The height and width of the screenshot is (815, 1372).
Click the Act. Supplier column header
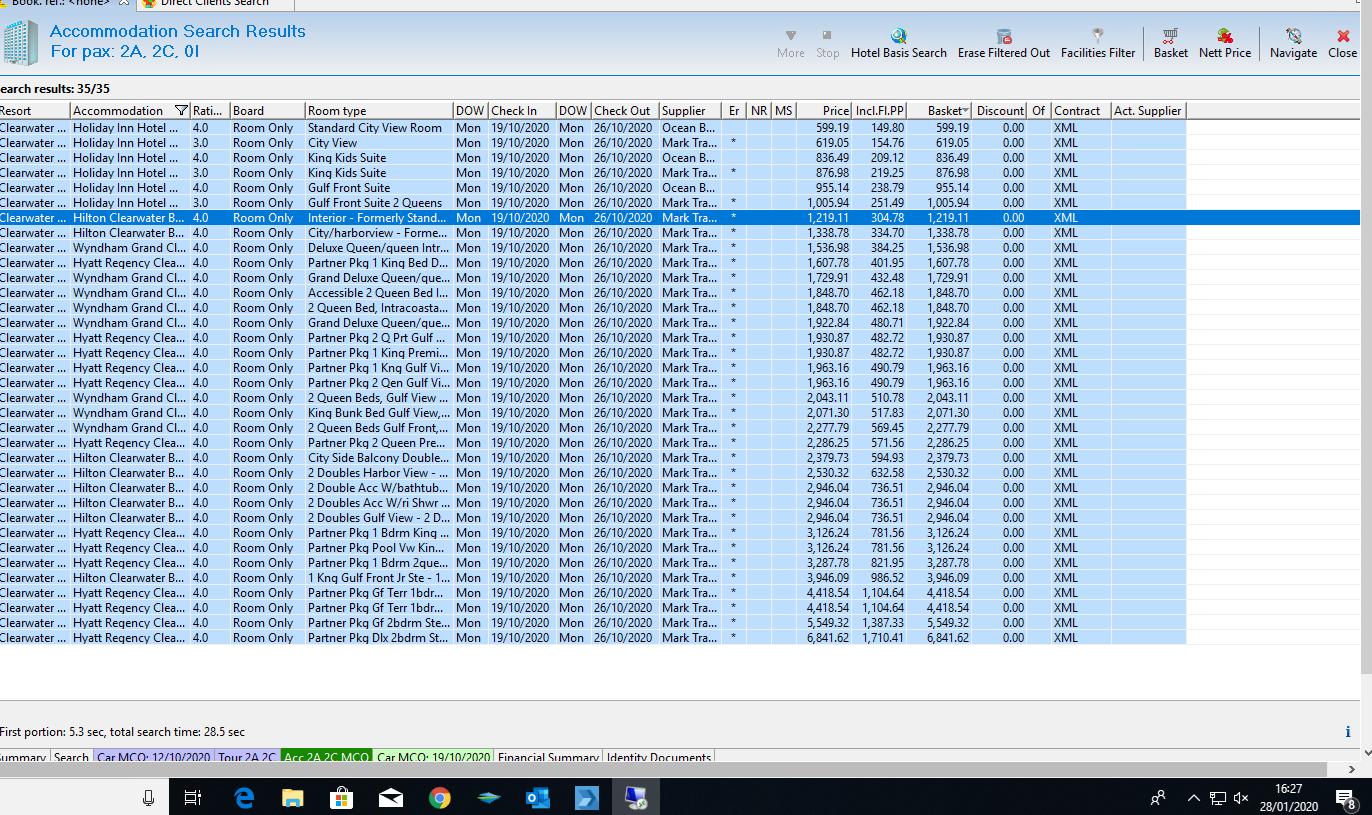pos(1148,111)
